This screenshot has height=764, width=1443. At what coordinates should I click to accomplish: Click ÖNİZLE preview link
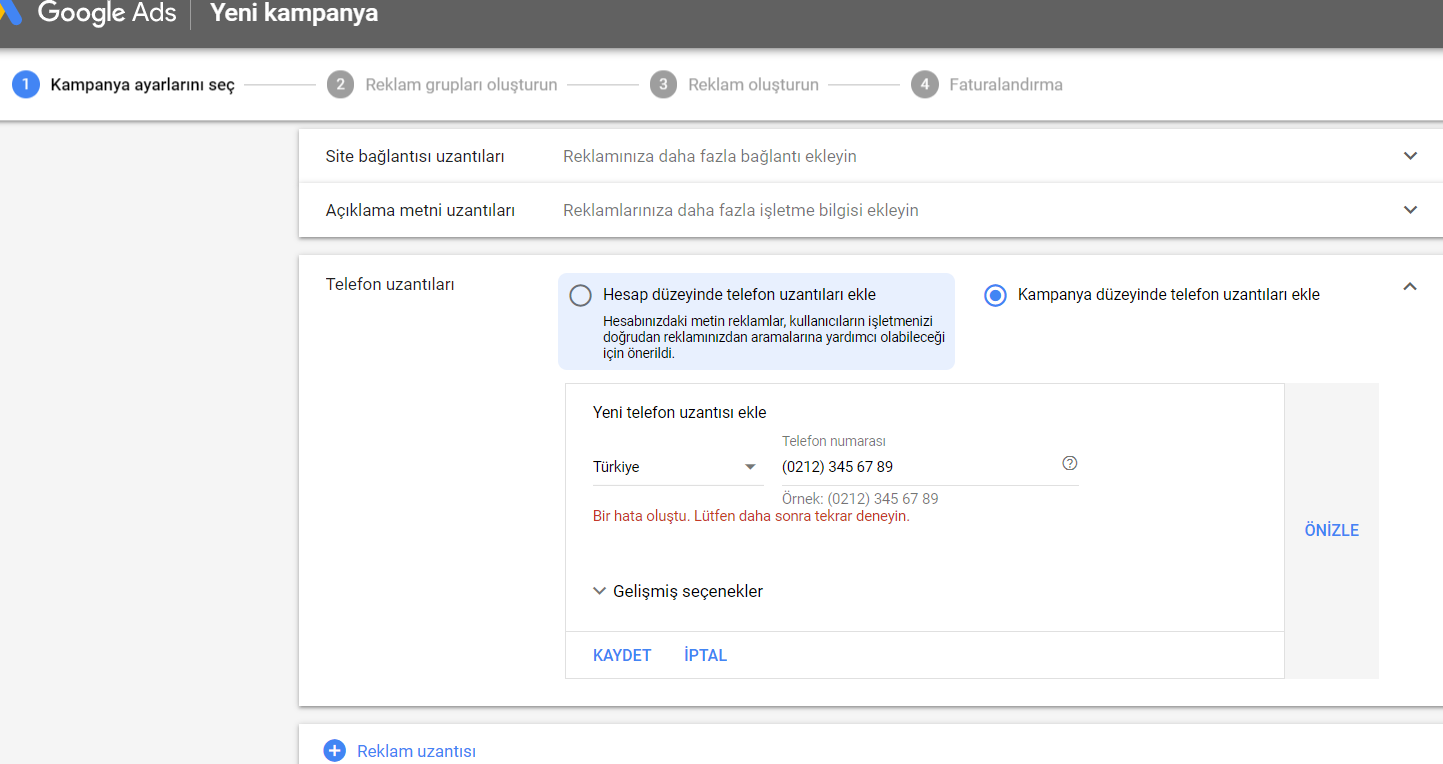coord(1332,530)
